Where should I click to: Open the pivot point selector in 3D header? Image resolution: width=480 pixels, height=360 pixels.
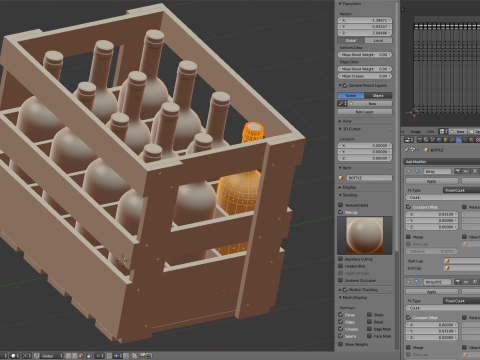coord(26,356)
